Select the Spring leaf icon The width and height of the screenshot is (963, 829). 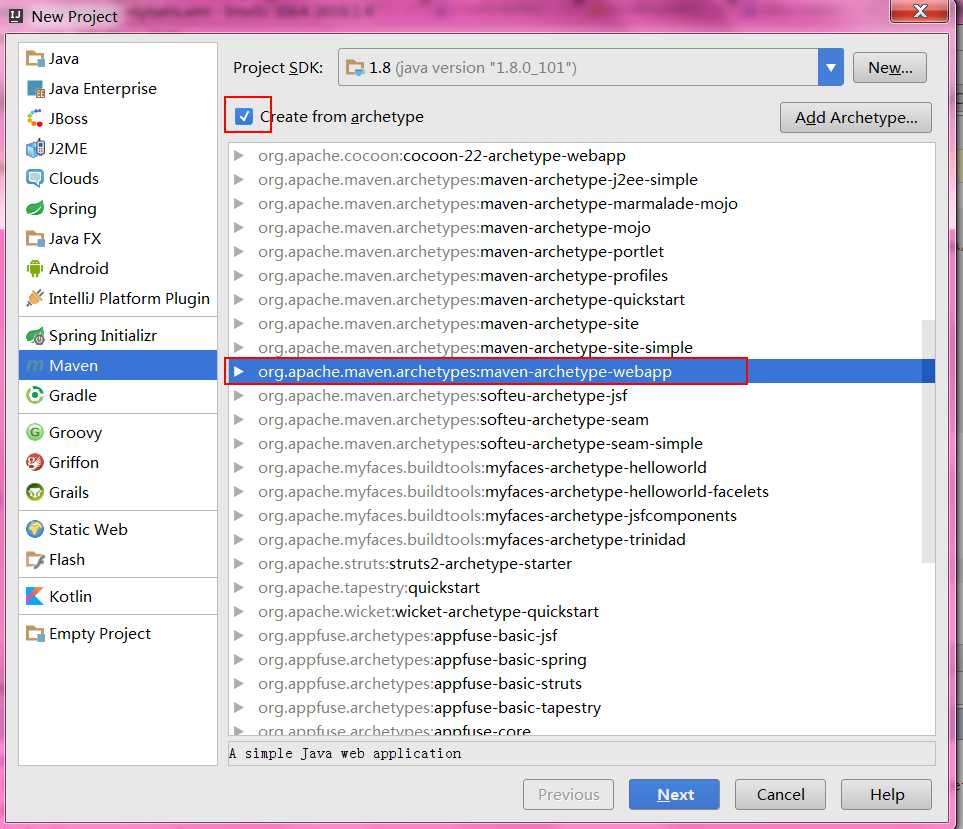tap(35, 209)
